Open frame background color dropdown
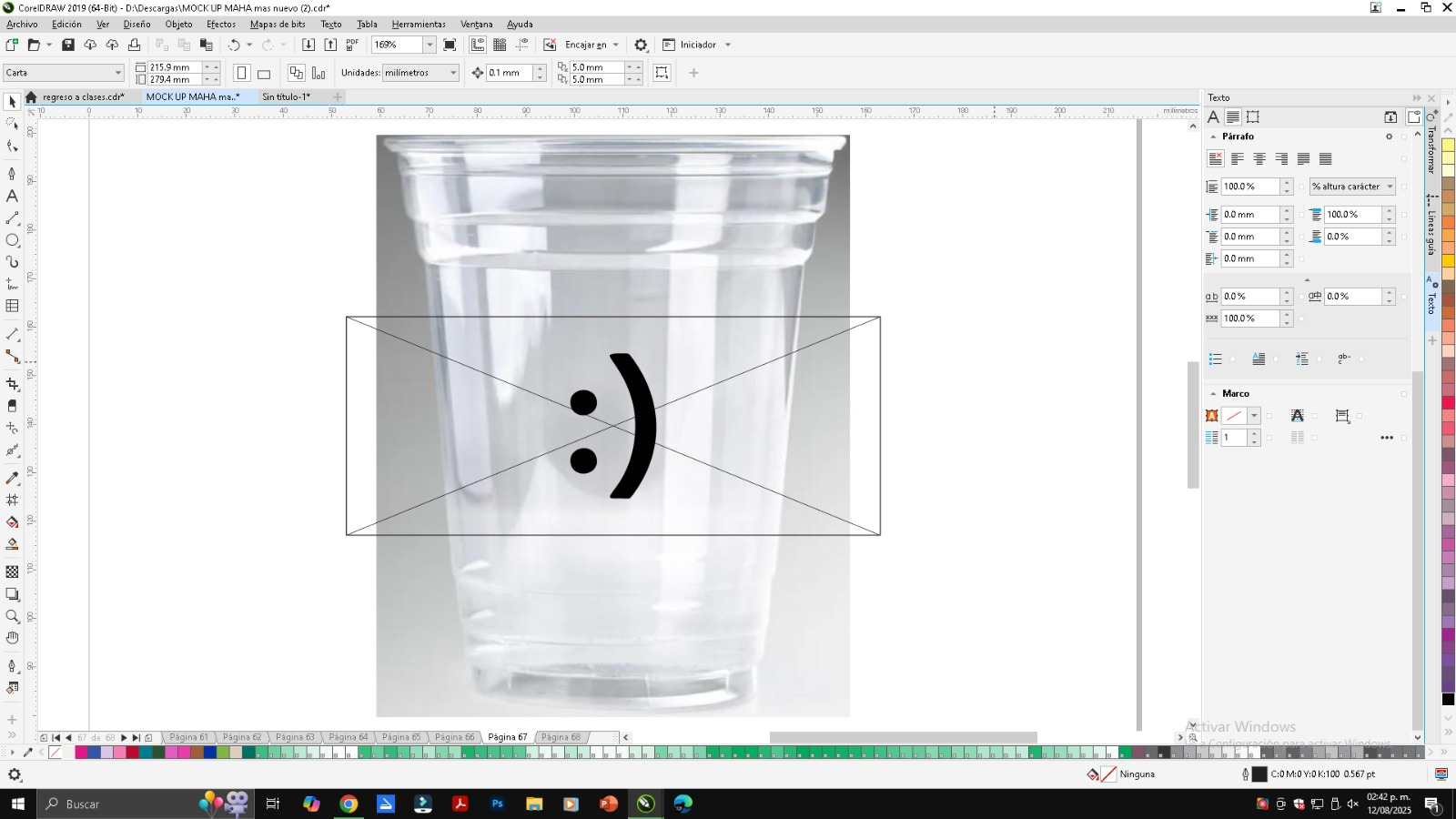The width and height of the screenshot is (1456, 819). [1254, 416]
